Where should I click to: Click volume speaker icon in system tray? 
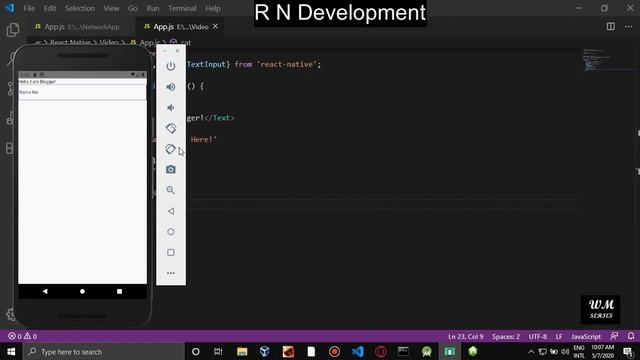(565, 351)
